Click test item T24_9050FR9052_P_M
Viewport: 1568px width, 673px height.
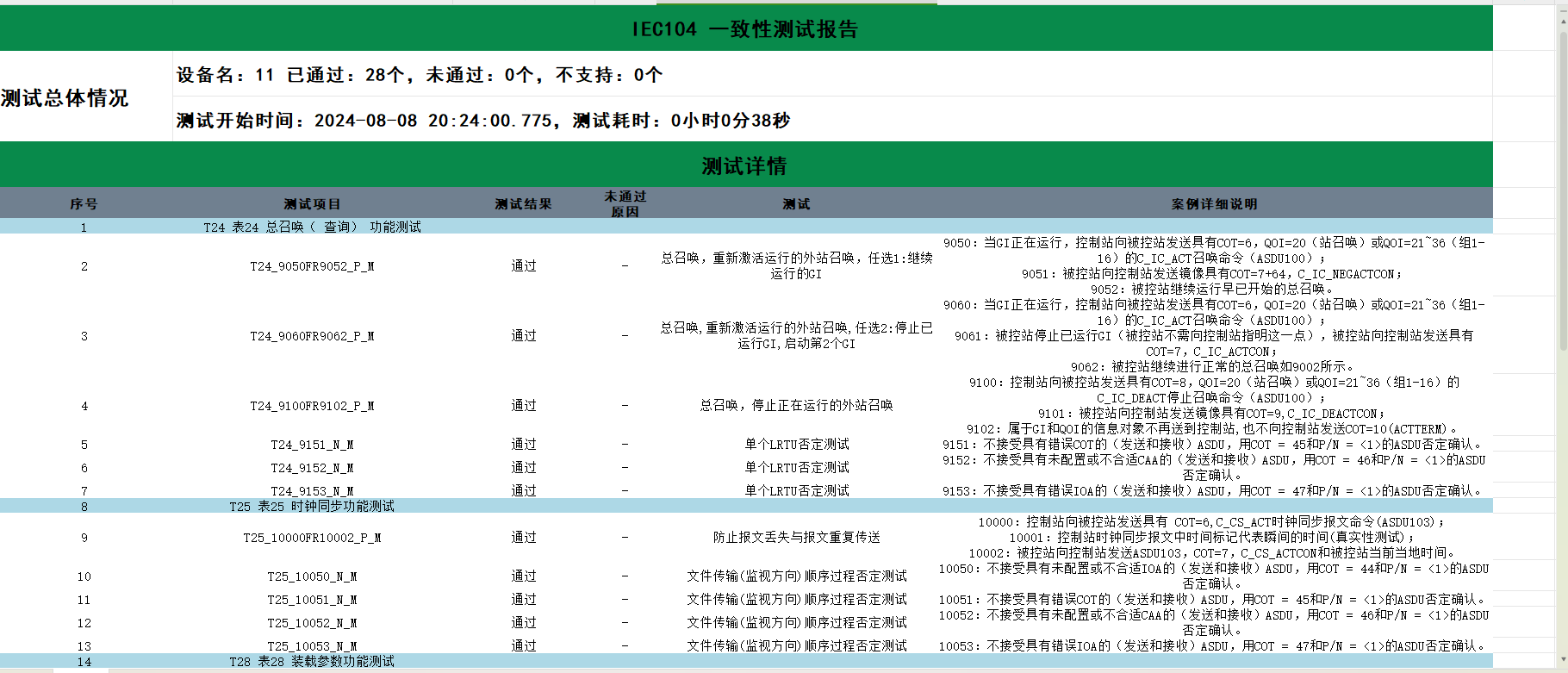click(x=312, y=266)
